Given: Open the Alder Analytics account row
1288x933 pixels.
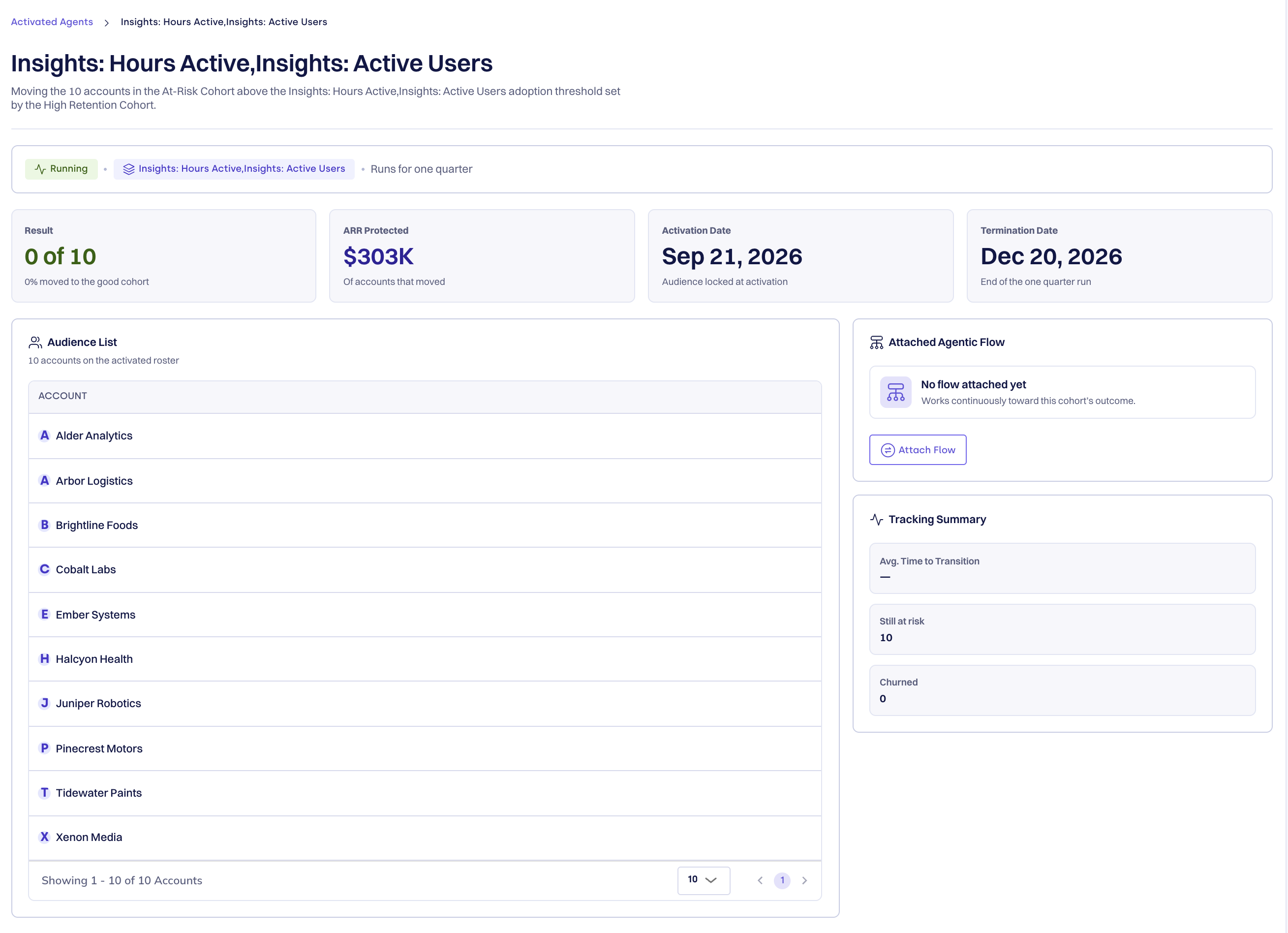Looking at the screenshot, I should (425, 435).
